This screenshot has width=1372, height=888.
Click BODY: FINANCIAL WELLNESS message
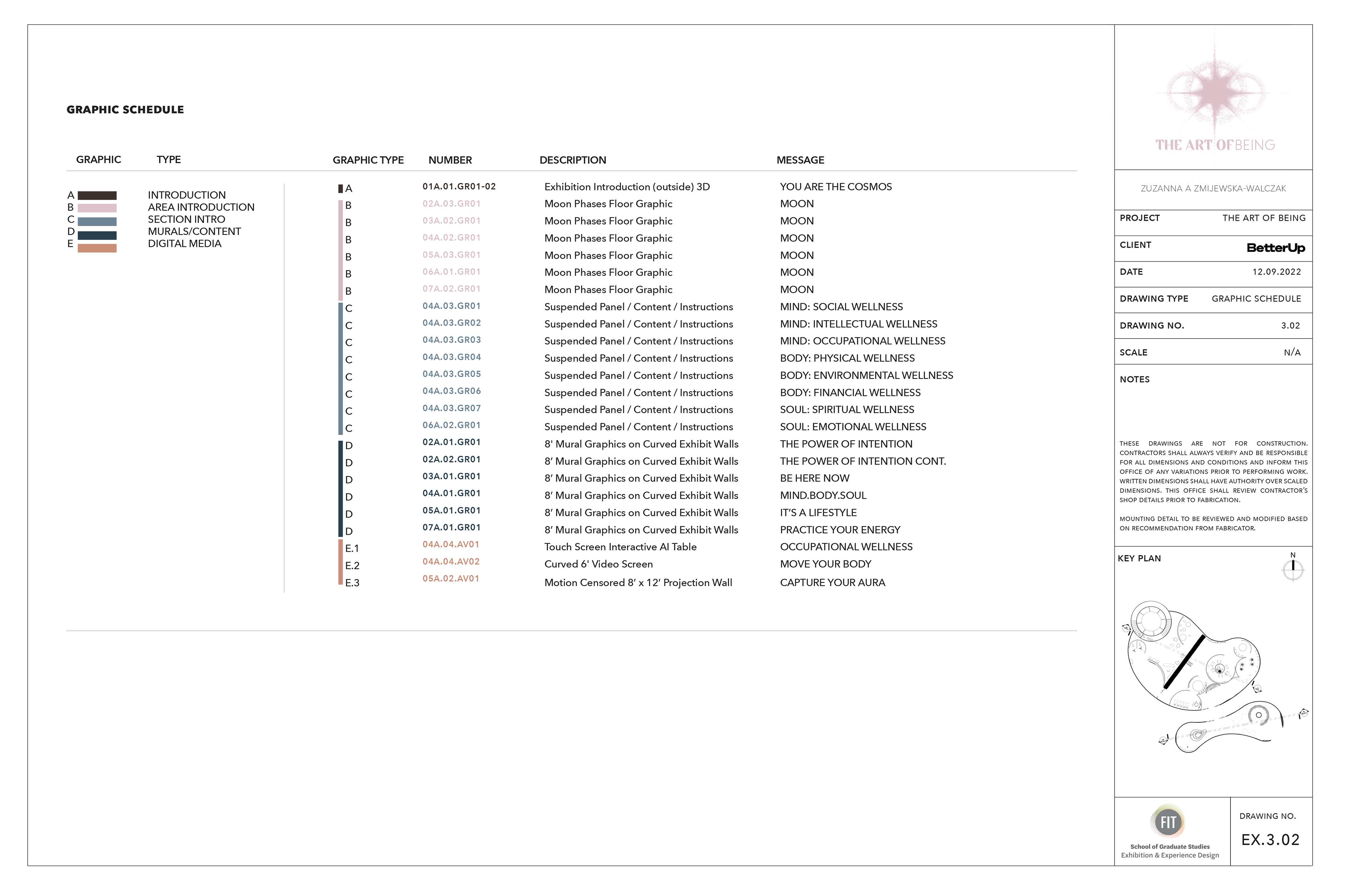pyautogui.click(x=850, y=393)
